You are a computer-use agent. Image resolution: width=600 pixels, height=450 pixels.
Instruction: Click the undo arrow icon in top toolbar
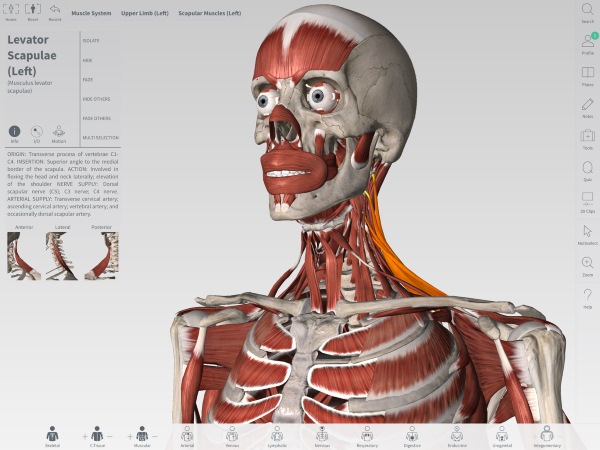(x=55, y=11)
